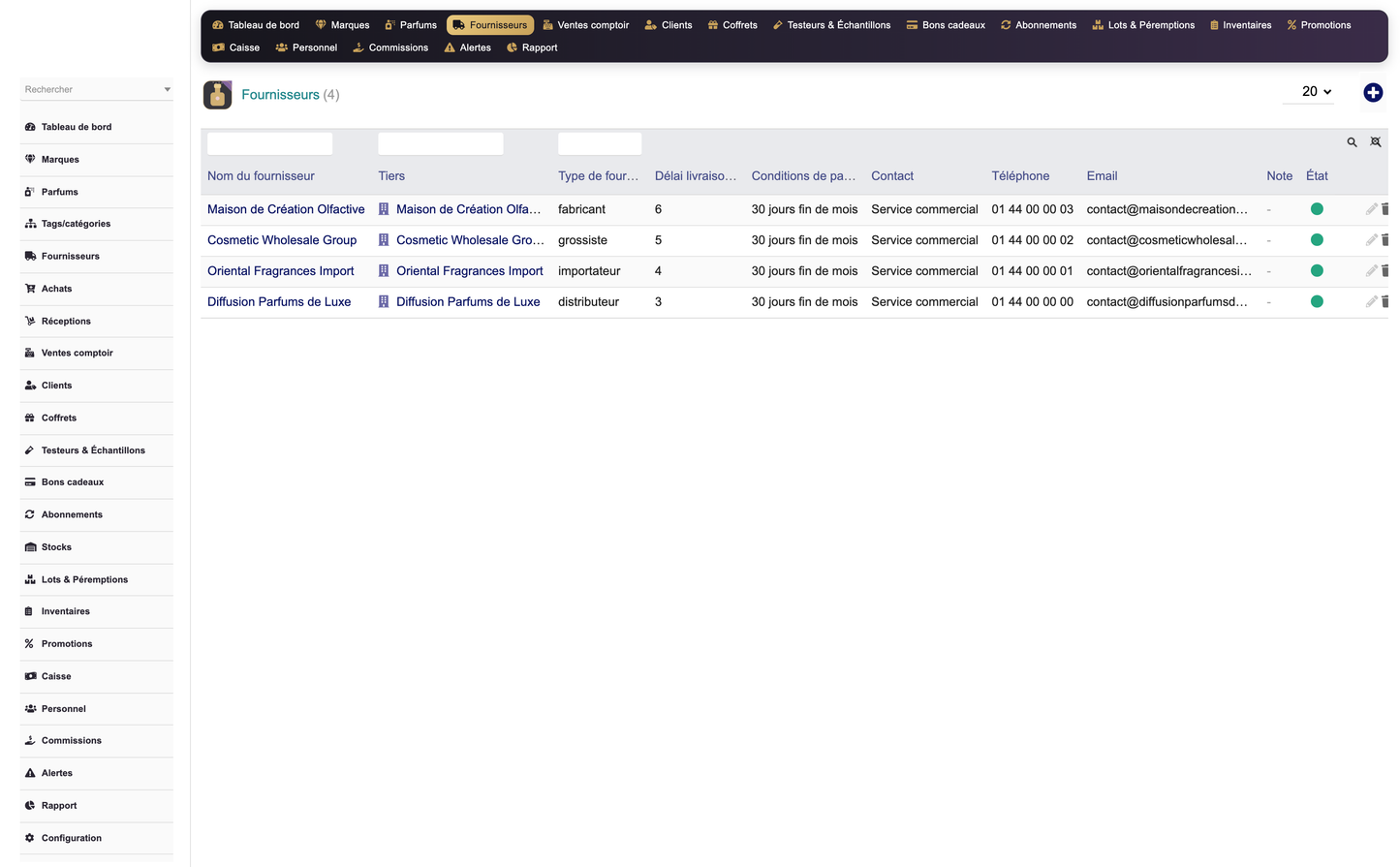Open Réceptions in left sidebar
The height and width of the screenshot is (867, 1400).
point(66,321)
